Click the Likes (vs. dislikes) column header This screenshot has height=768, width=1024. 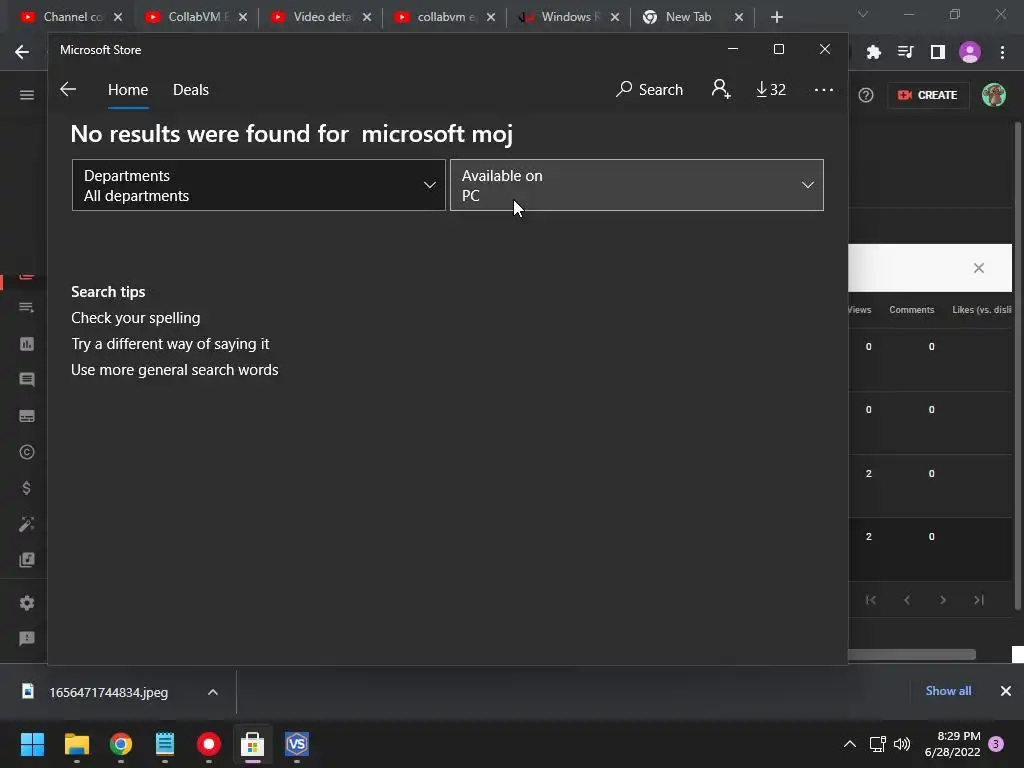(982, 310)
